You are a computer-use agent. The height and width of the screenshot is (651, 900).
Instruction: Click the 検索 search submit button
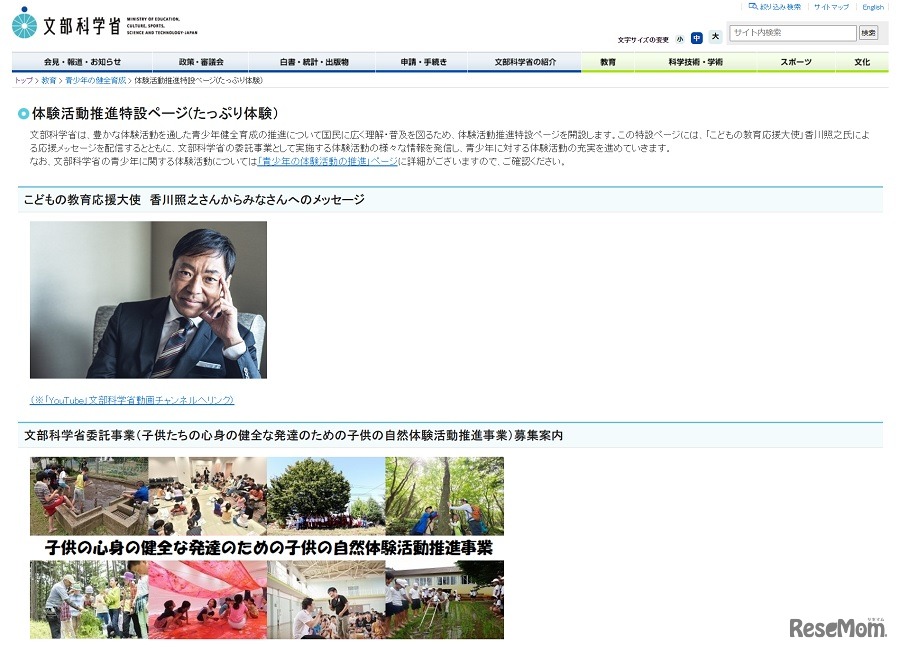tap(866, 32)
